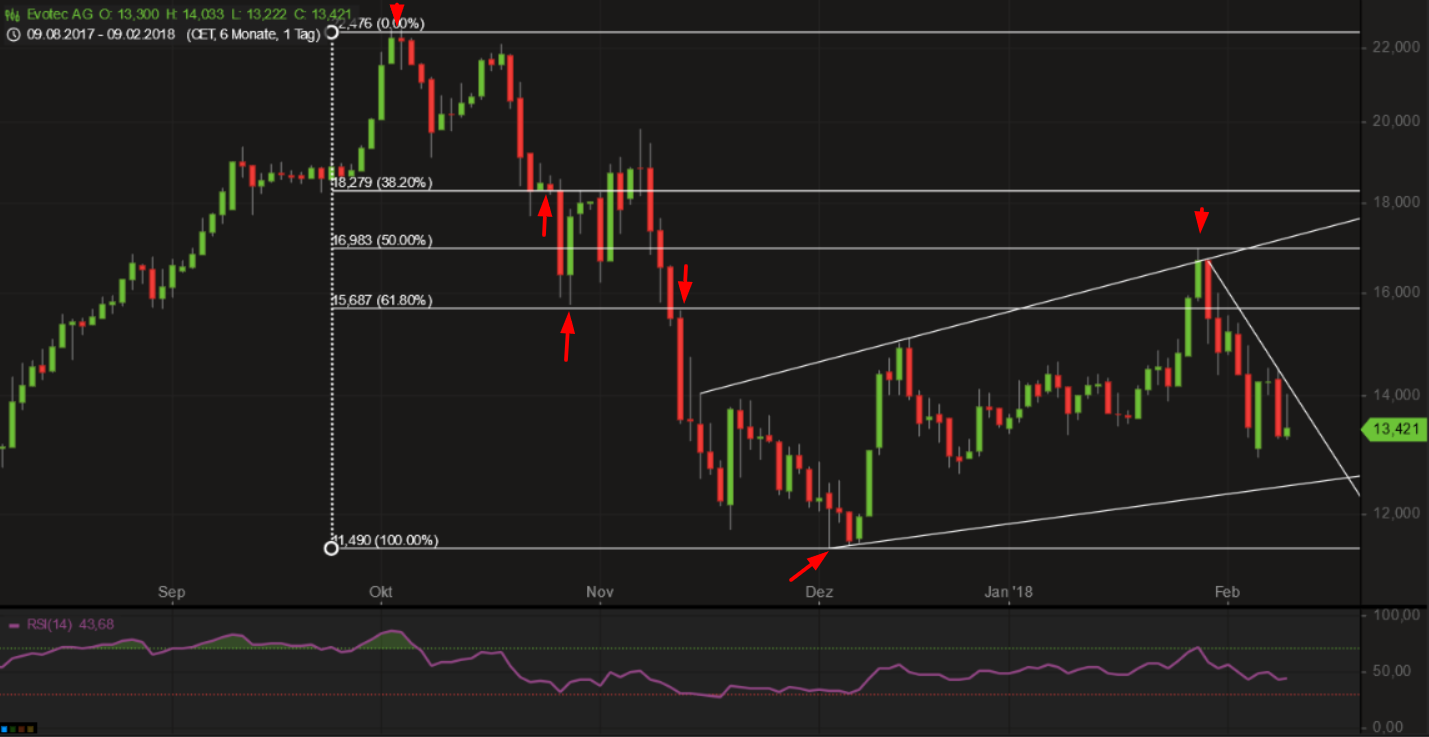The width and height of the screenshot is (1429, 737).
Task: Click the Sep label on the time axis
Action: 172,593
